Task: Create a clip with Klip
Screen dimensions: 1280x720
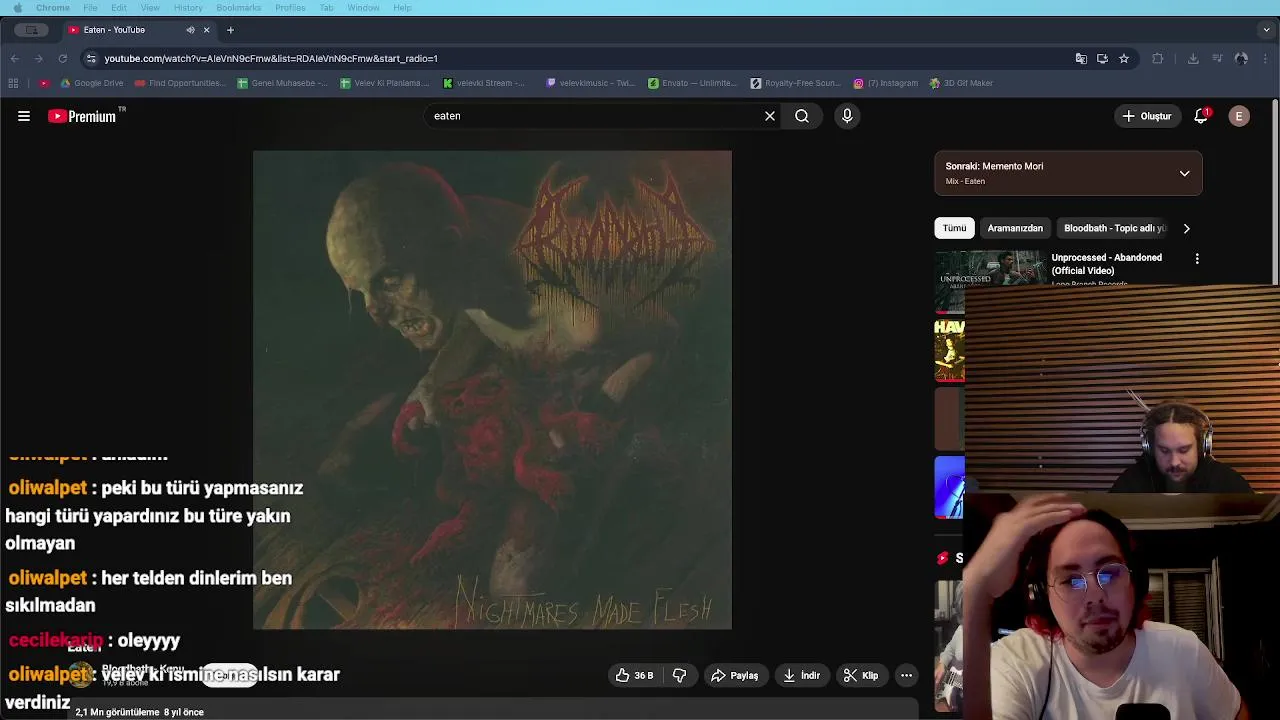Action: (860, 676)
